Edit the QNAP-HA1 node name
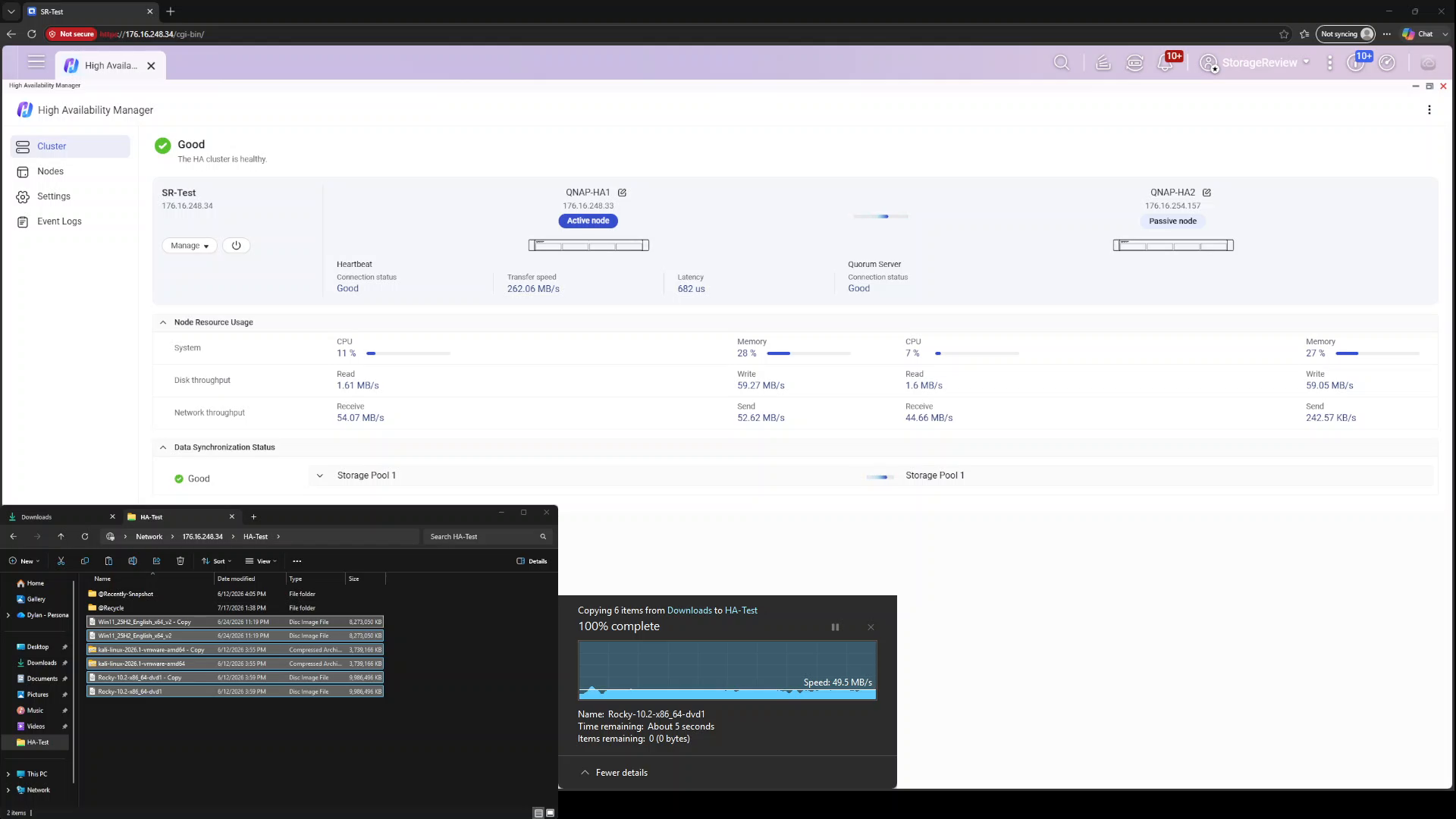 (622, 193)
